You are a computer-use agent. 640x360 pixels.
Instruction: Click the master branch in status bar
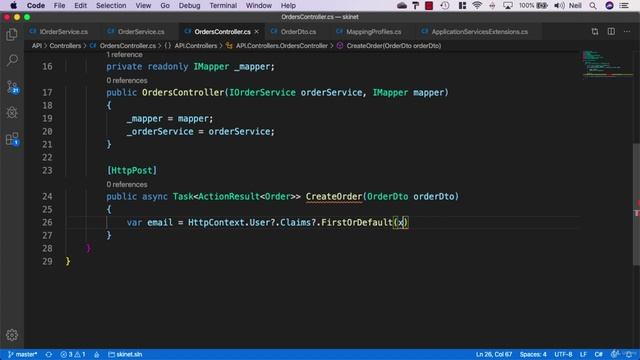22,354
